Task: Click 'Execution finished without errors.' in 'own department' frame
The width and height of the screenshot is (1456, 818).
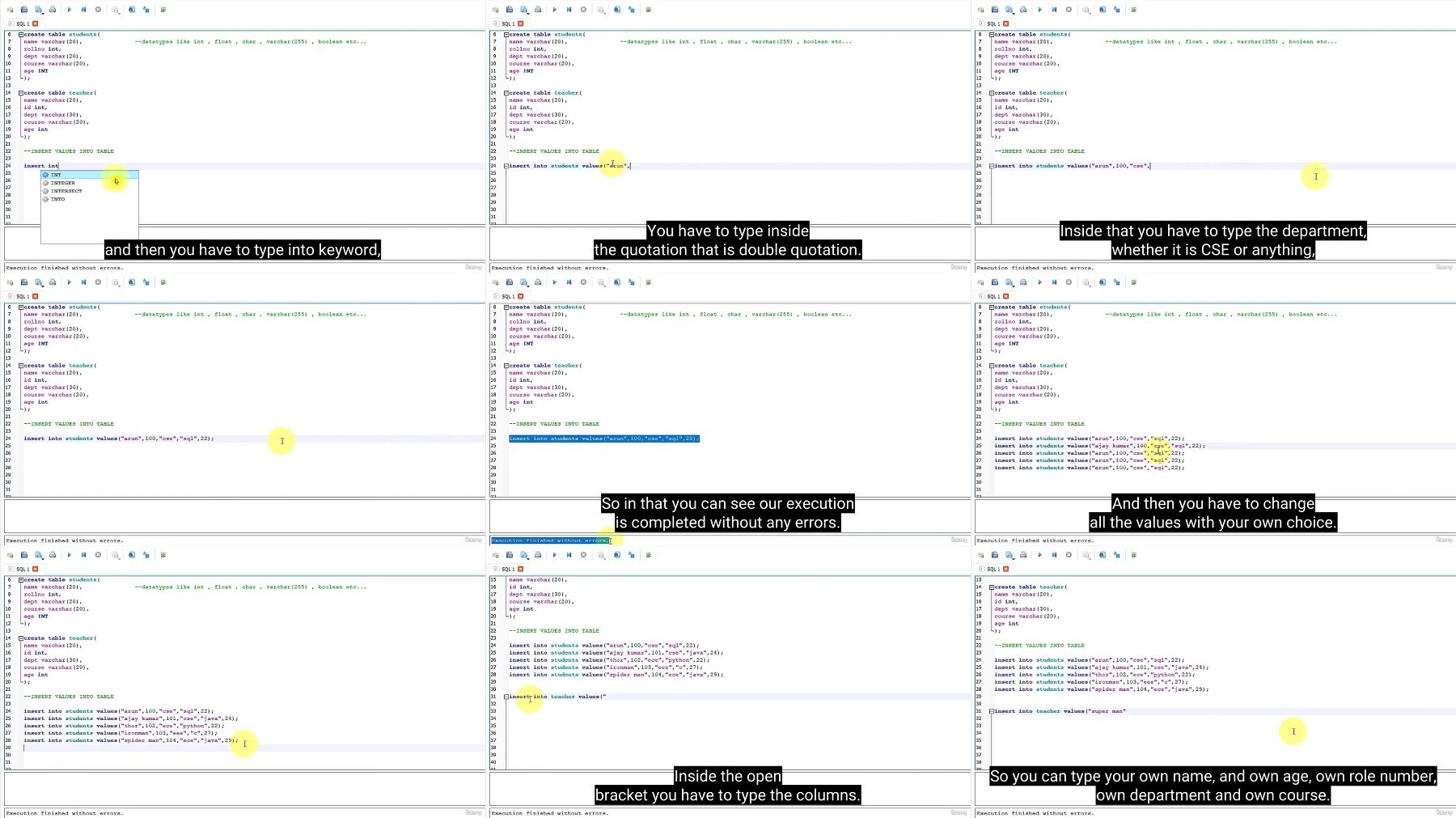Action: click(x=1035, y=813)
